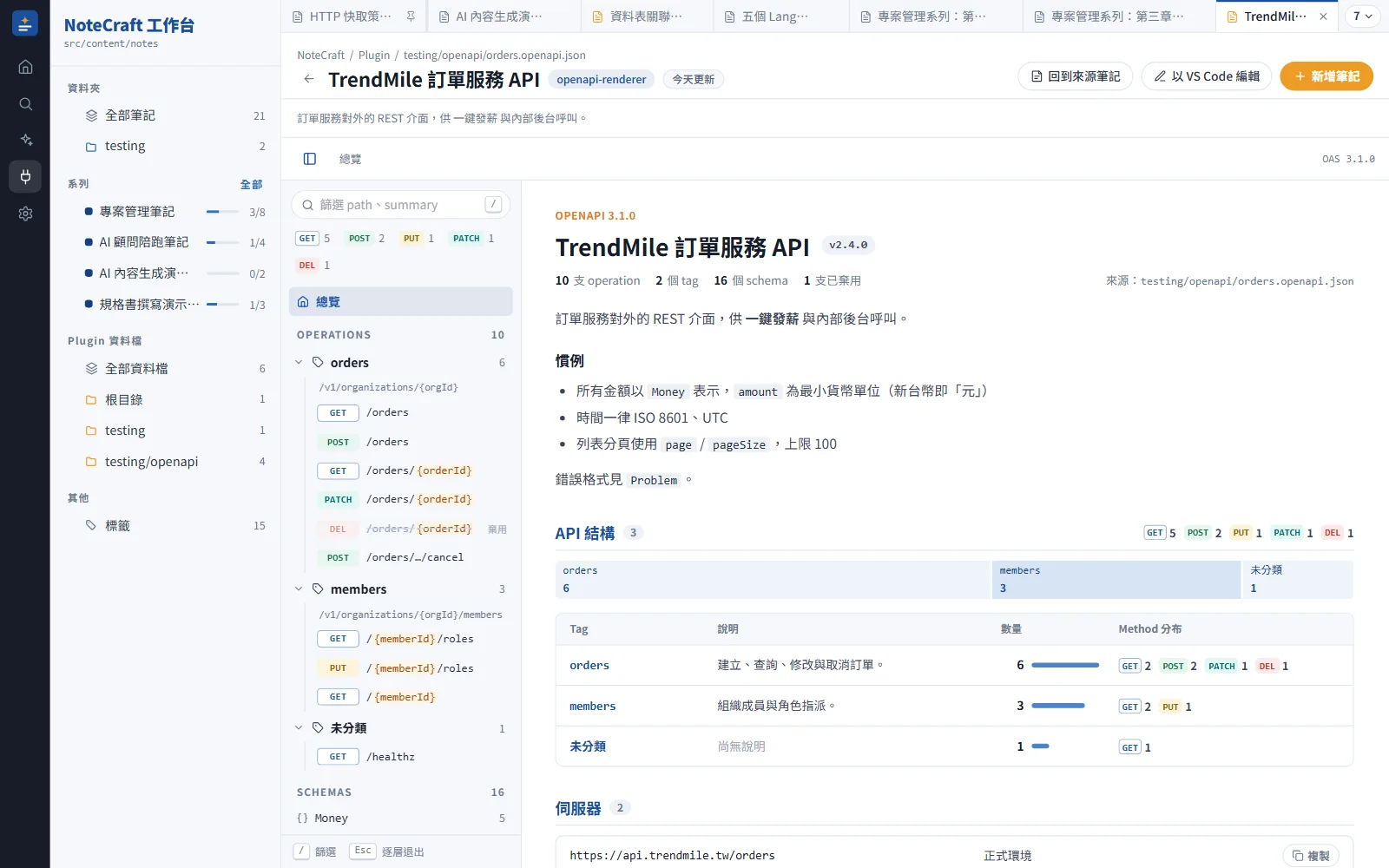Toggle PATCH filter in API 結構 header
This screenshot has width=1389, height=868.
click(x=1293, y=533)
